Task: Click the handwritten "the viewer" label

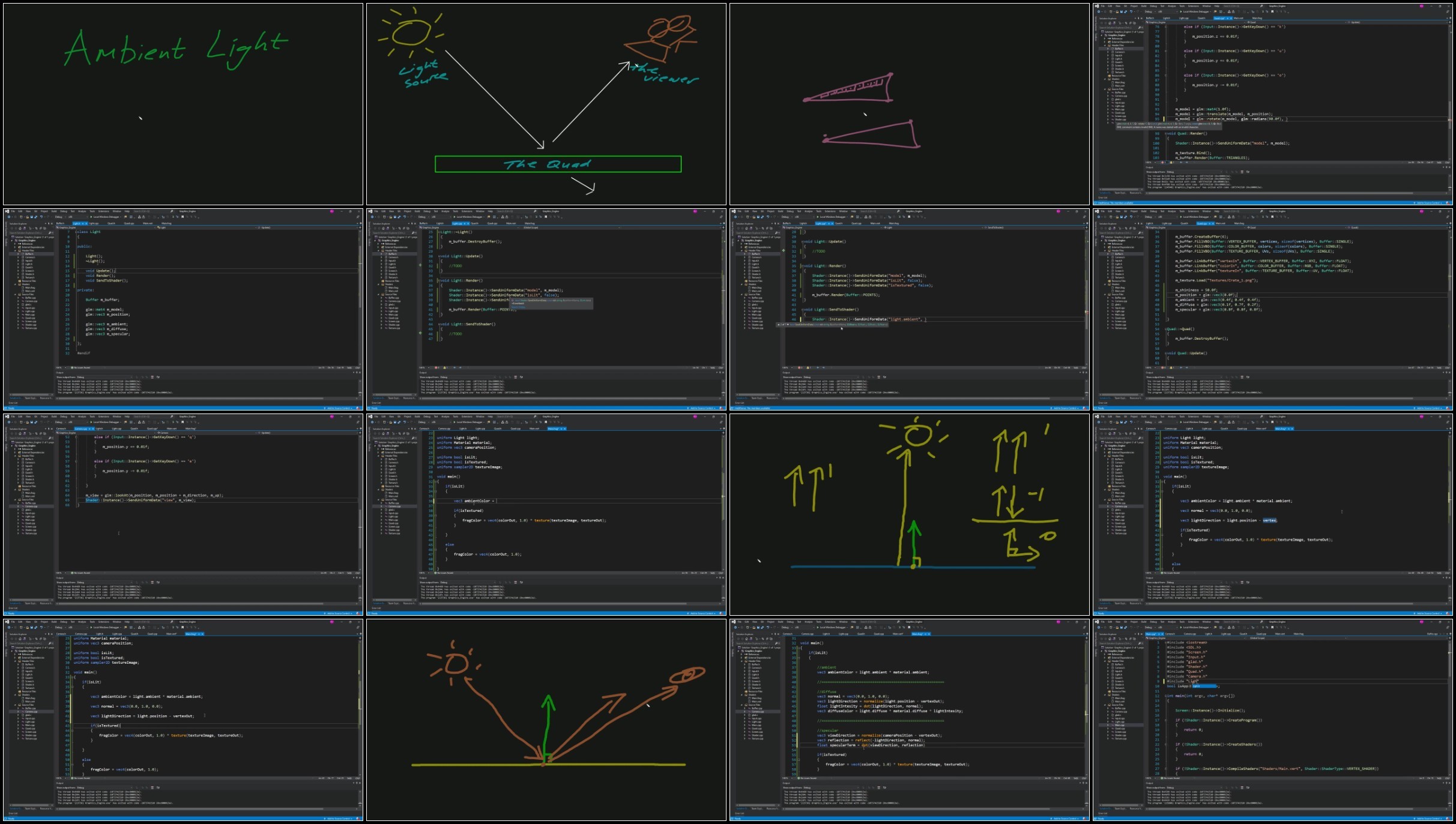Action: tap(665, 74)
